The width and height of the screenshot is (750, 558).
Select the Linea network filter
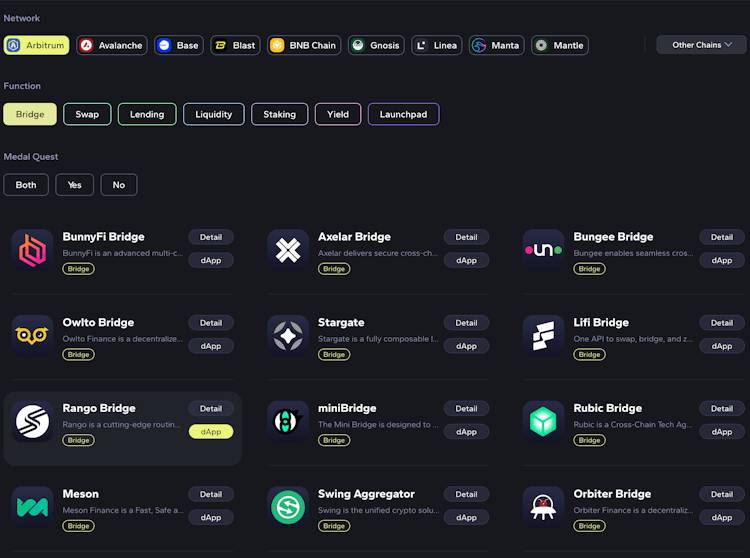click(x=437, y=45)
